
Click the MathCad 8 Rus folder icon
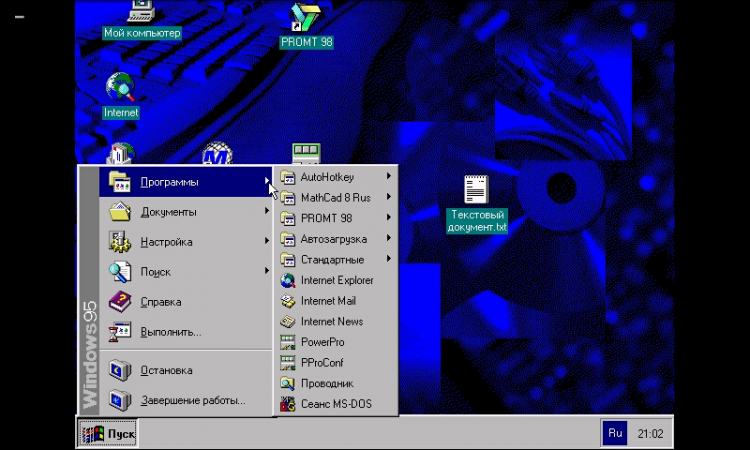tap(287, 198)
